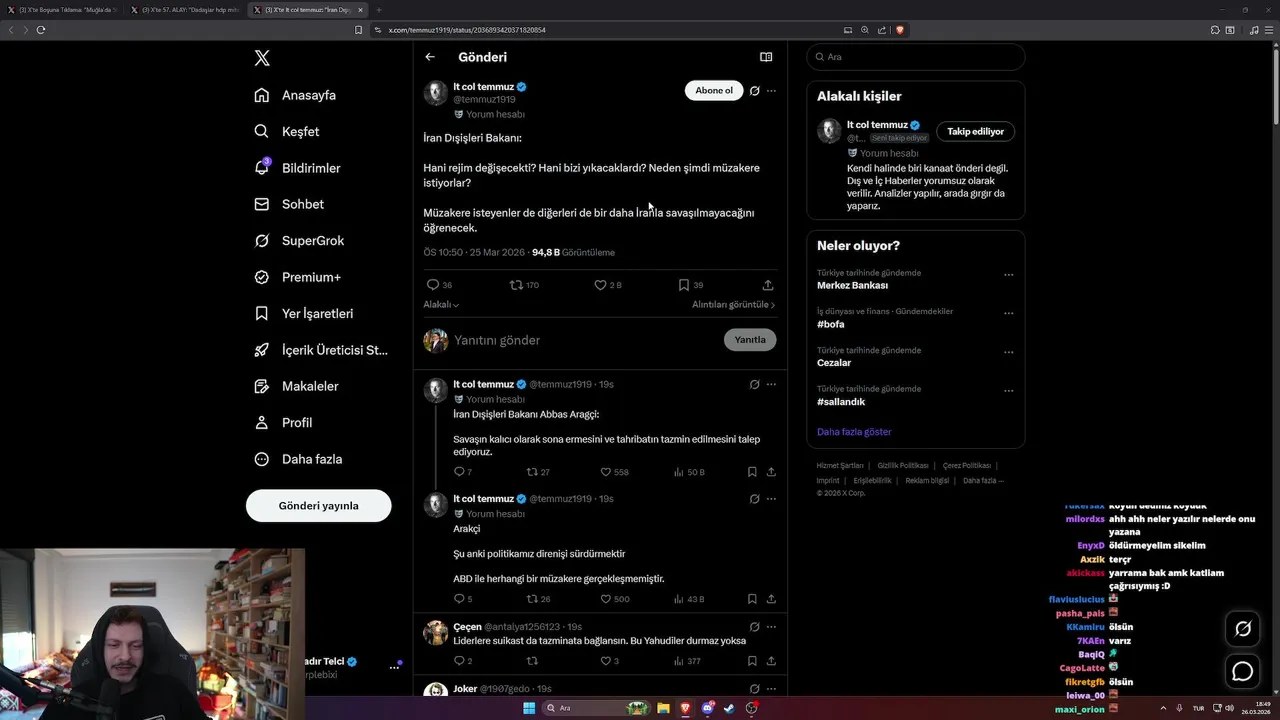Click the Takip ediliyor button
The image size is (1280, 720).
(x=975, y=131)
